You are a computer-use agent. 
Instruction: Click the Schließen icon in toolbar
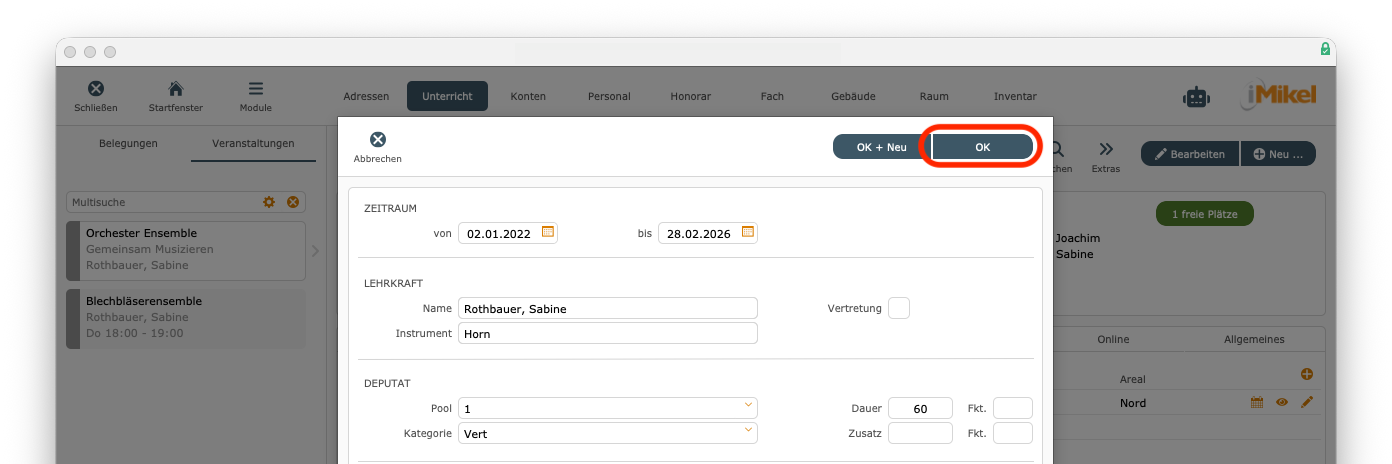pyautogui.click(x=96, y=89)
